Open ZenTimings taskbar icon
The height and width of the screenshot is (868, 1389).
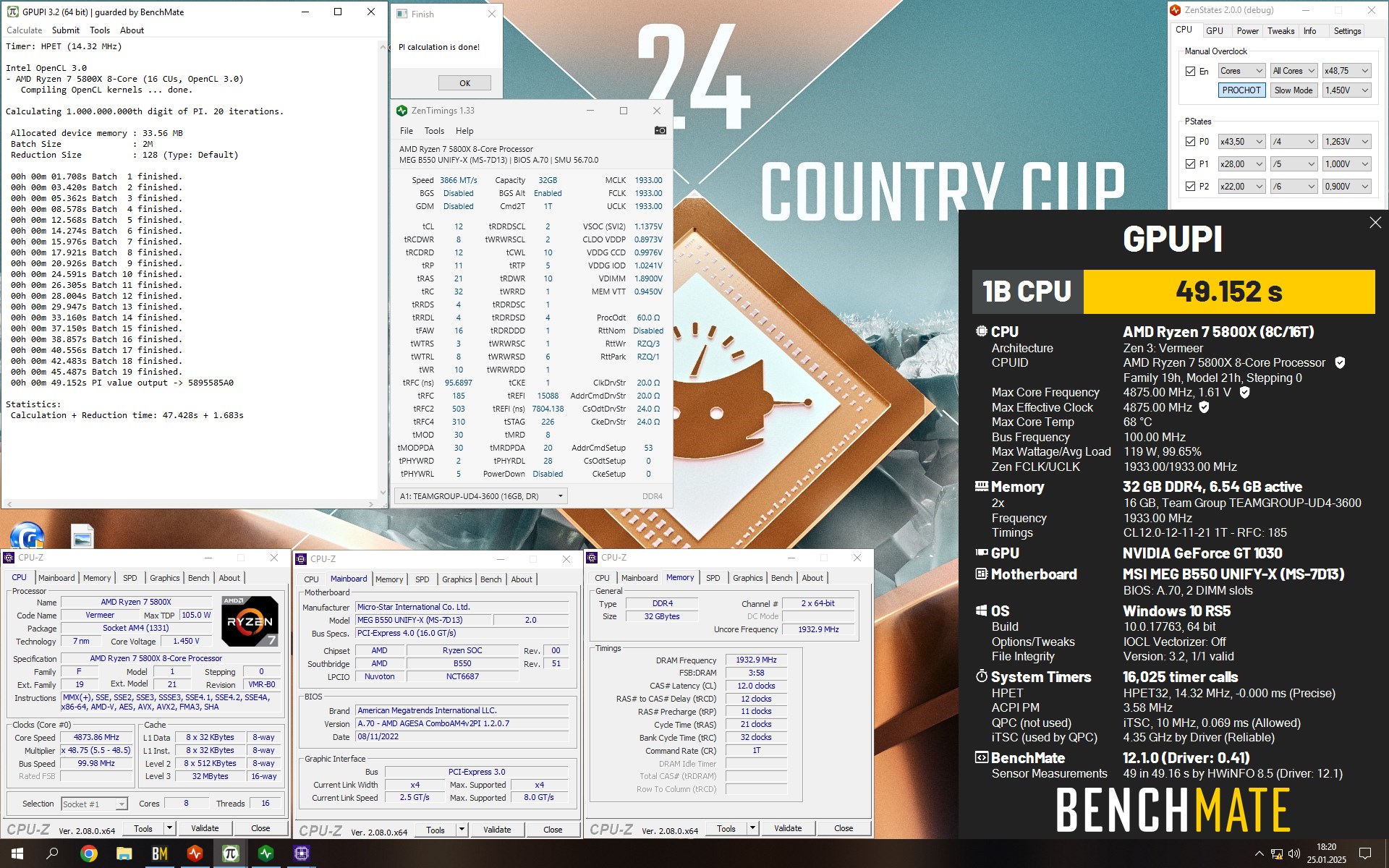coord(266,854)
